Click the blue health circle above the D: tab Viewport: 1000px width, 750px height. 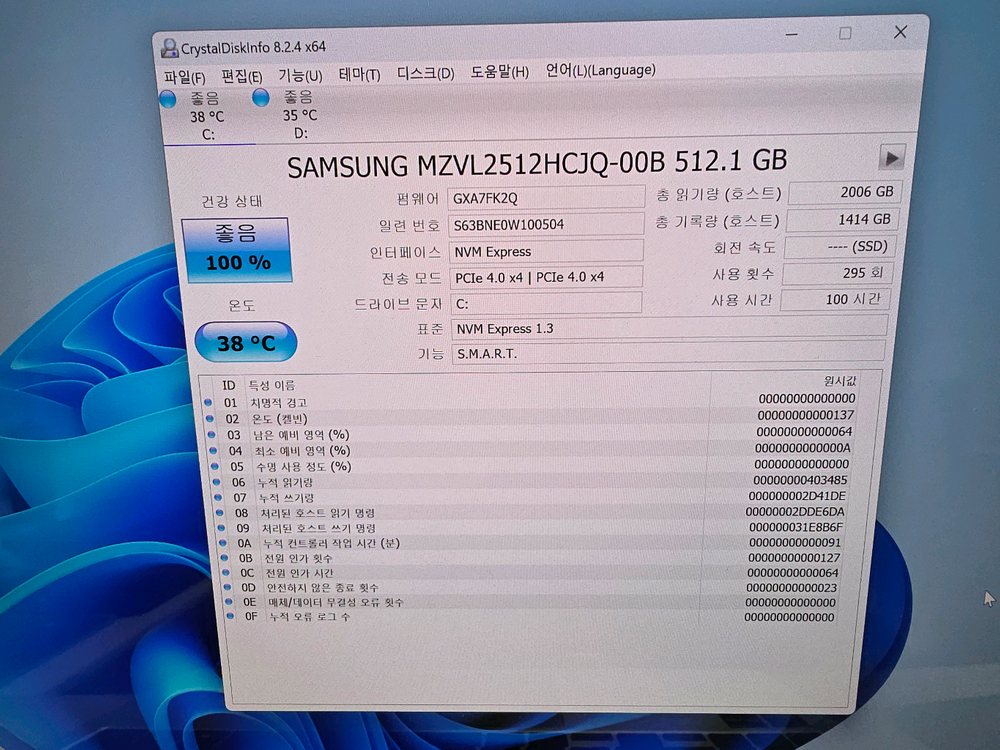tap(260, 99)
